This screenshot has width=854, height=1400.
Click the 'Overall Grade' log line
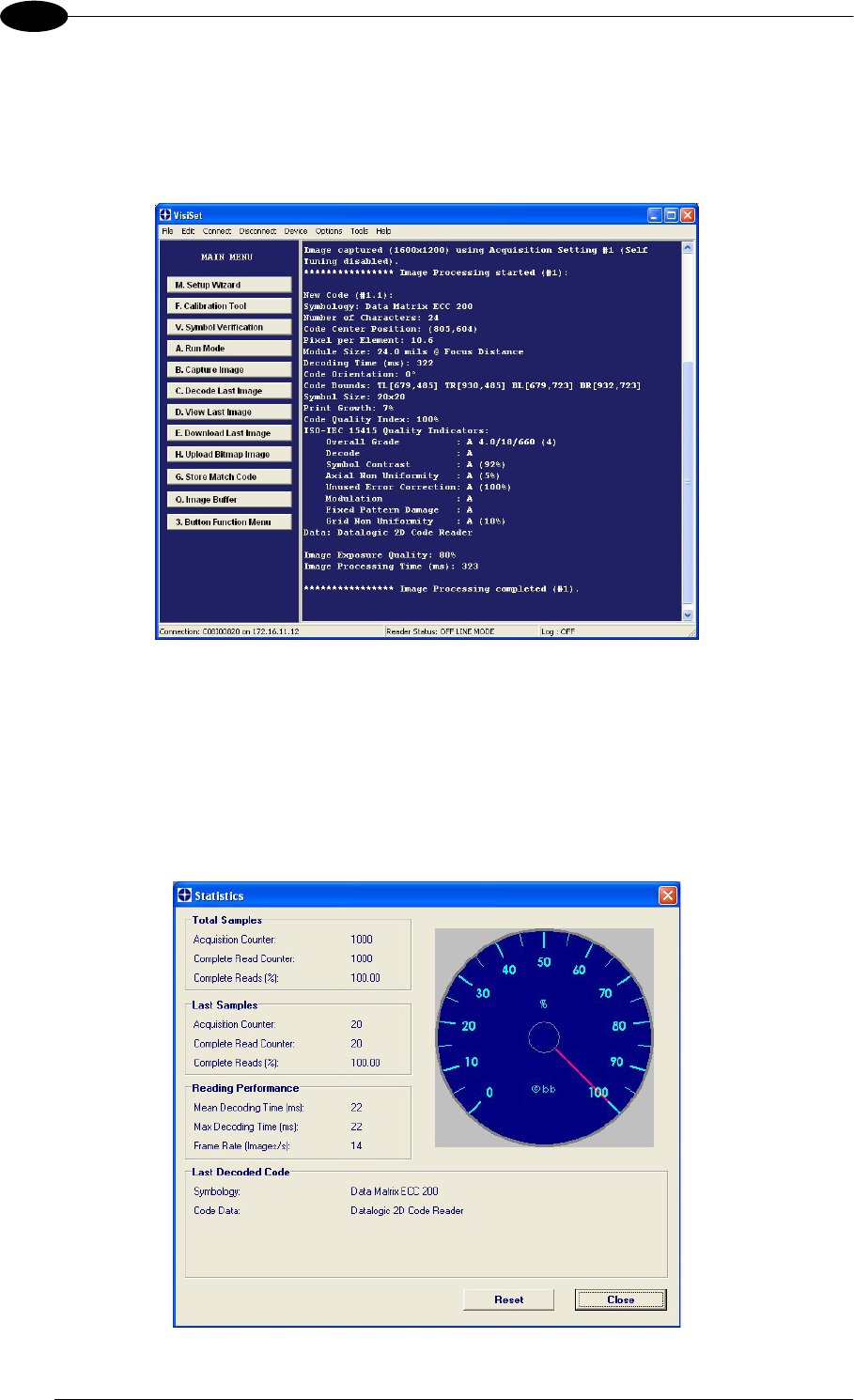tap(441, 442)
